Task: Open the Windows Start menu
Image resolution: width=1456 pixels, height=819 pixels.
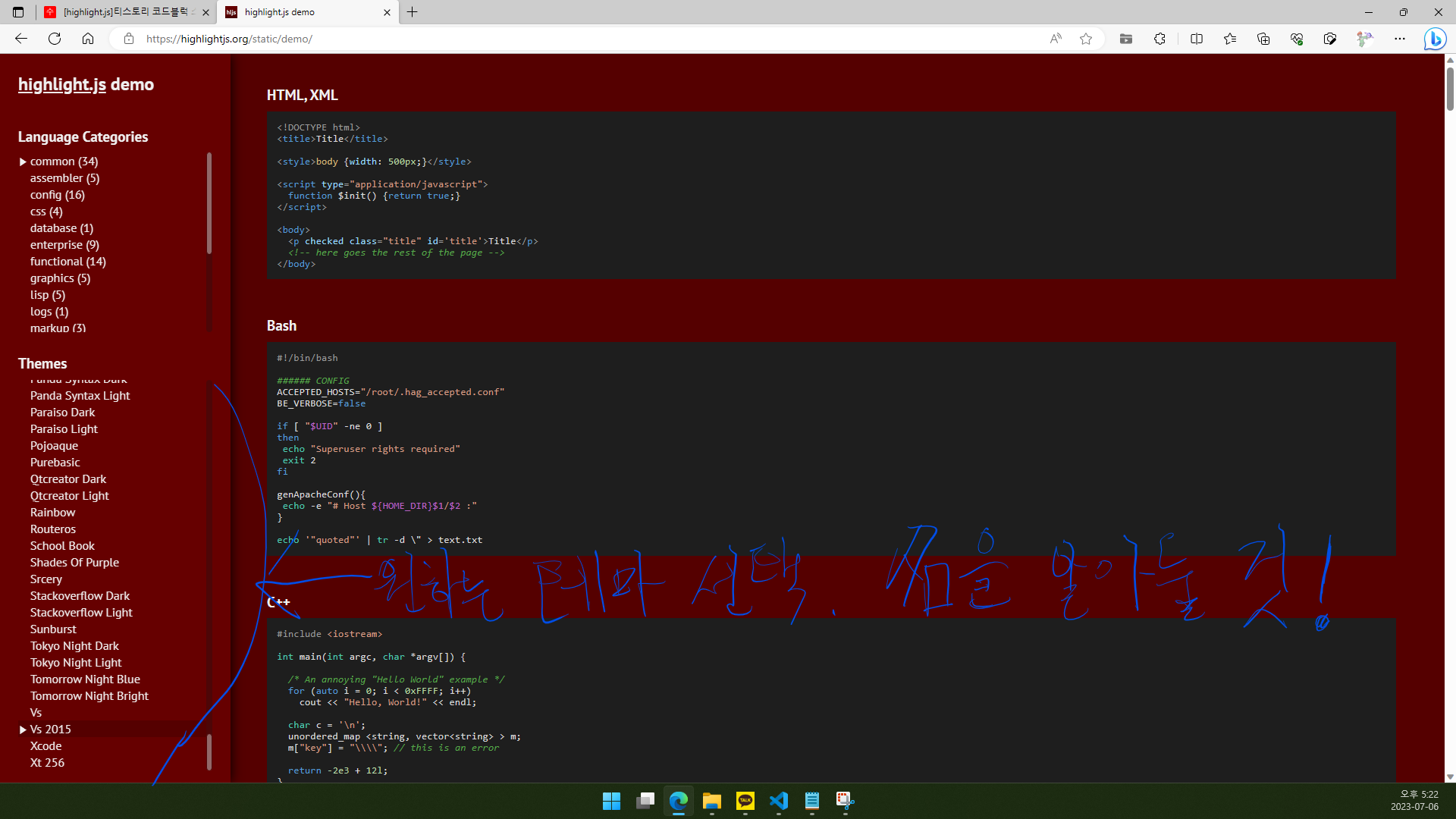Action: coord(611,801)
